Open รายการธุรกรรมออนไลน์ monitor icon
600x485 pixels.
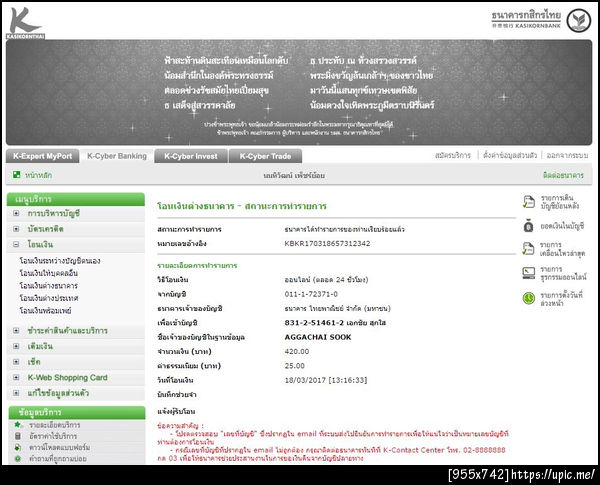(528, 273)
